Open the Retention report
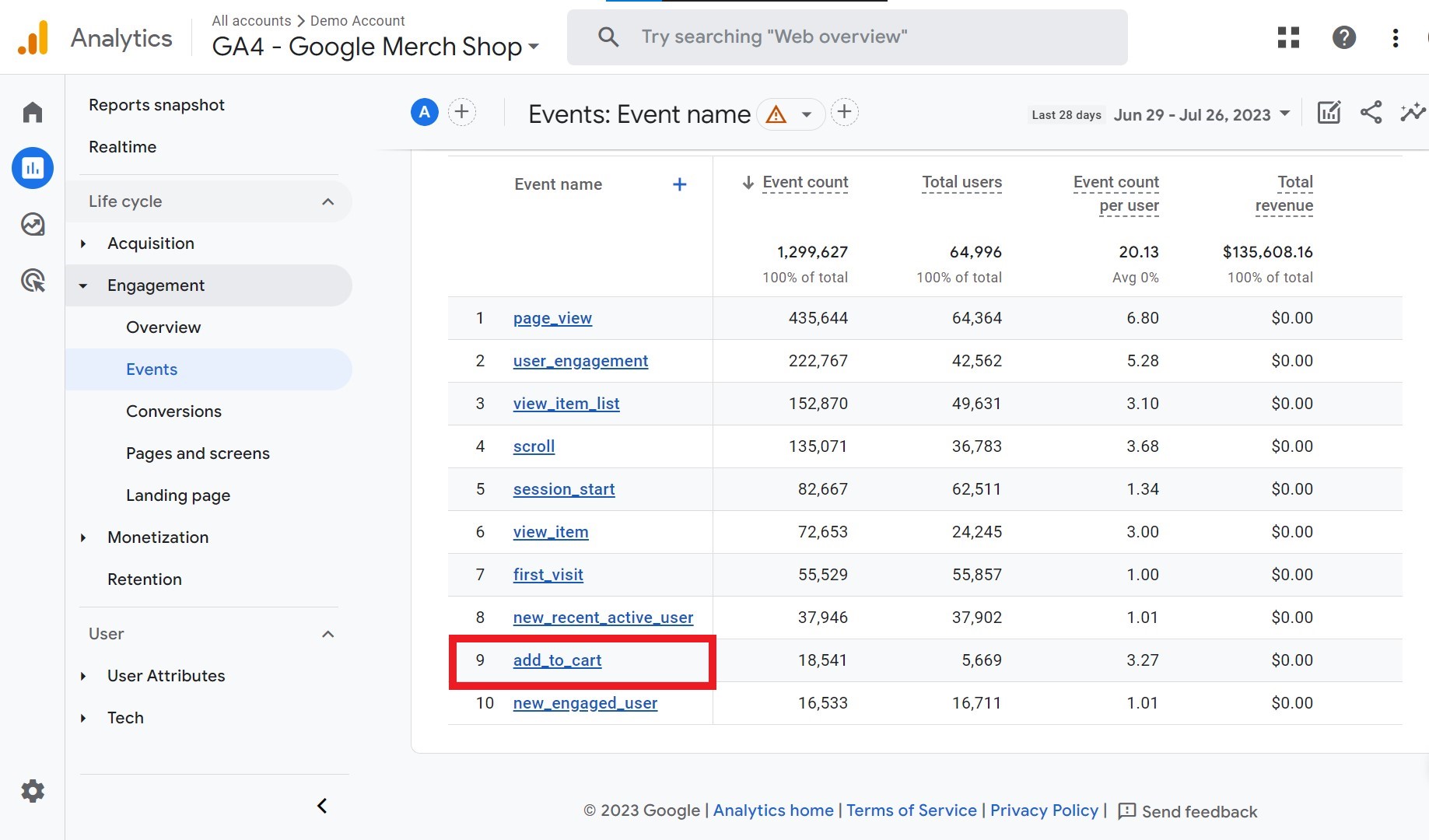Image resolution: width=1429 pixels, height=840 pixels. point(145,579)
